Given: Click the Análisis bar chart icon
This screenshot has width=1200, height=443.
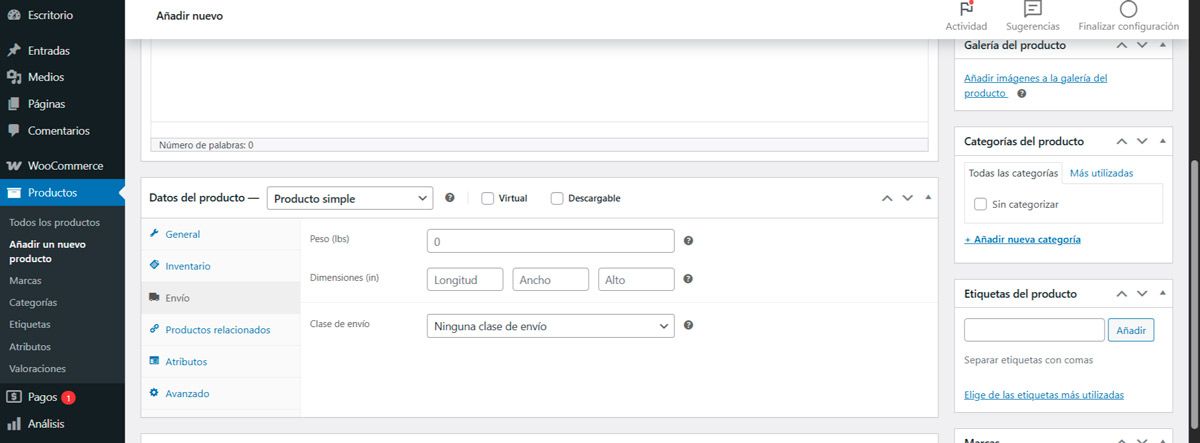Looking at the screenshot, I should (x=14, y=424).
